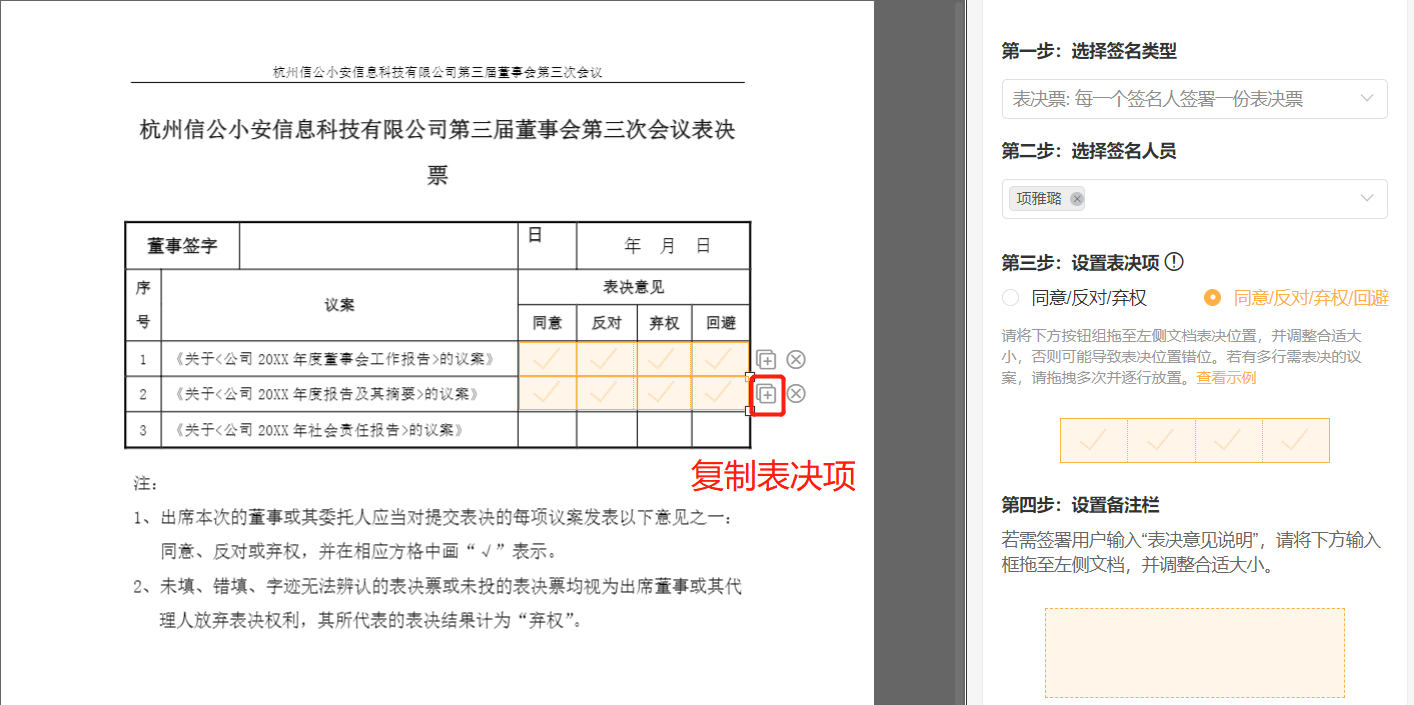Select 反对 checkmark for agenda item 1
1414x705 pixels.
(606, 359)
